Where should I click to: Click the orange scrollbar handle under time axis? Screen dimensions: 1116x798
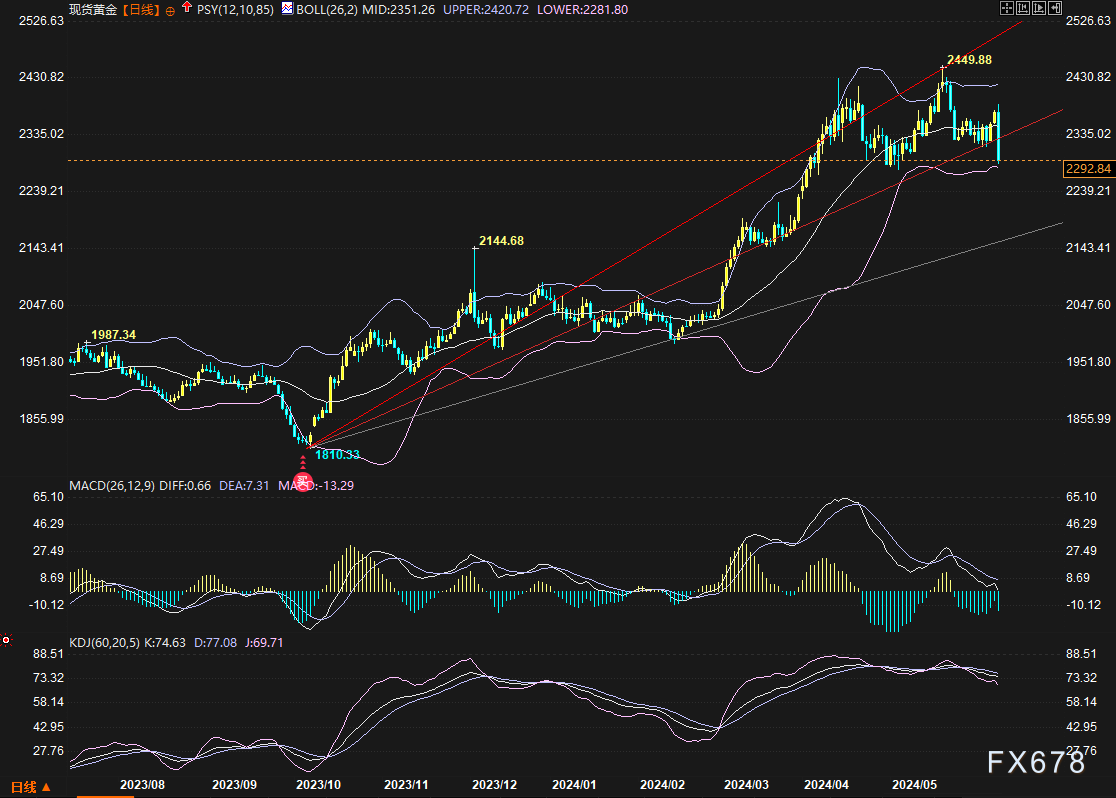click(x=105, y=796)
